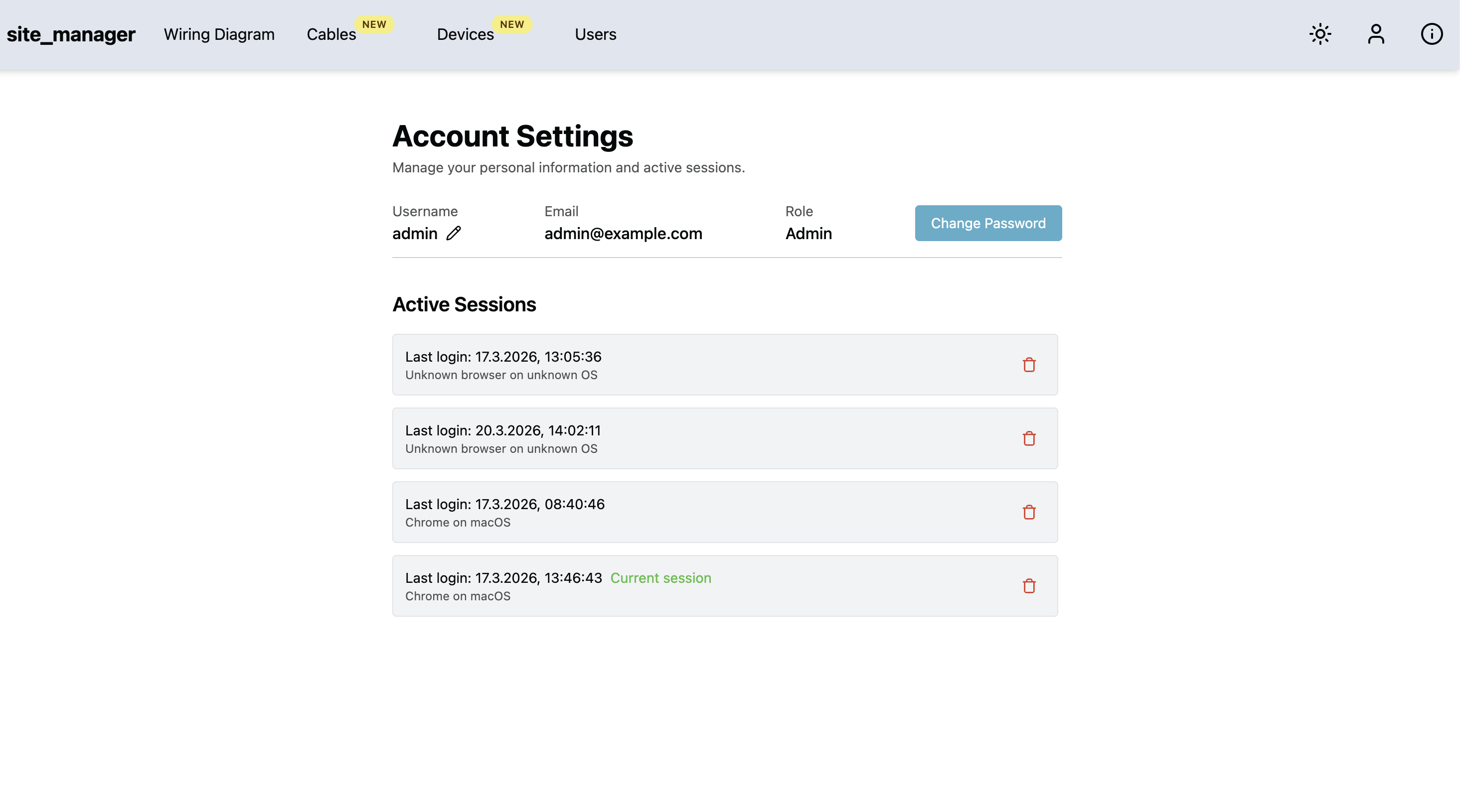1460x812 pixels.
Task: Select the Current session label
Action: [x=660, y=577]
